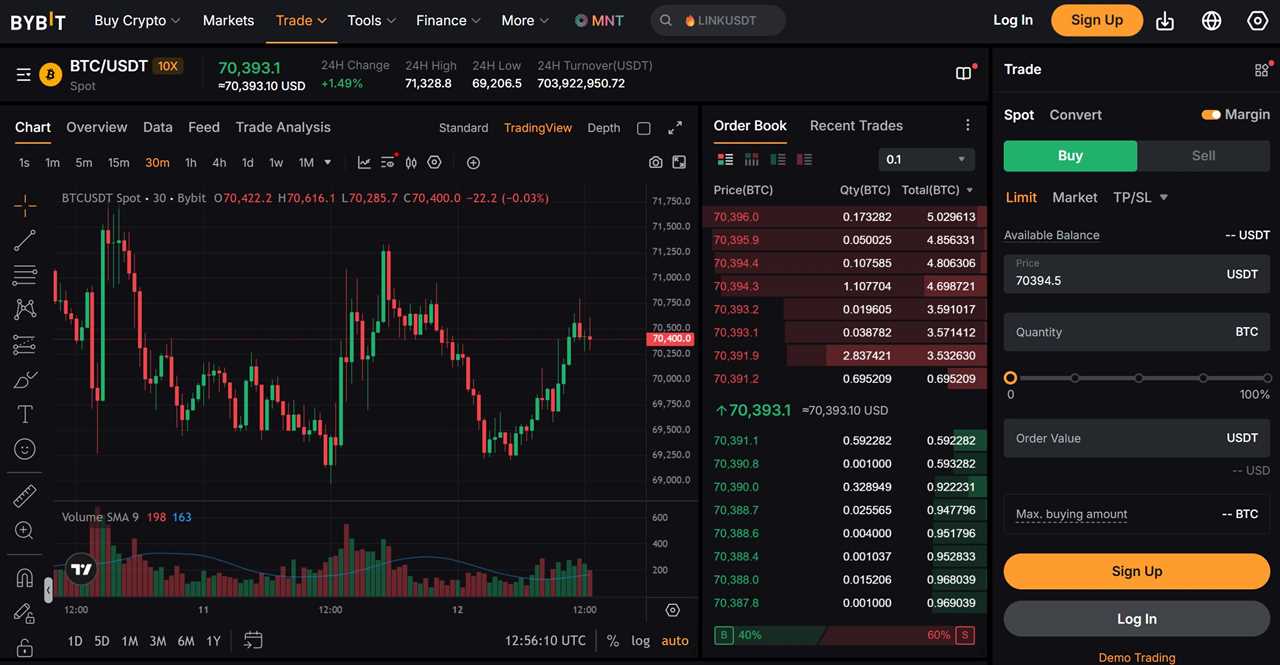Switch to the Recent Trades tab

(x=856, y=126)
